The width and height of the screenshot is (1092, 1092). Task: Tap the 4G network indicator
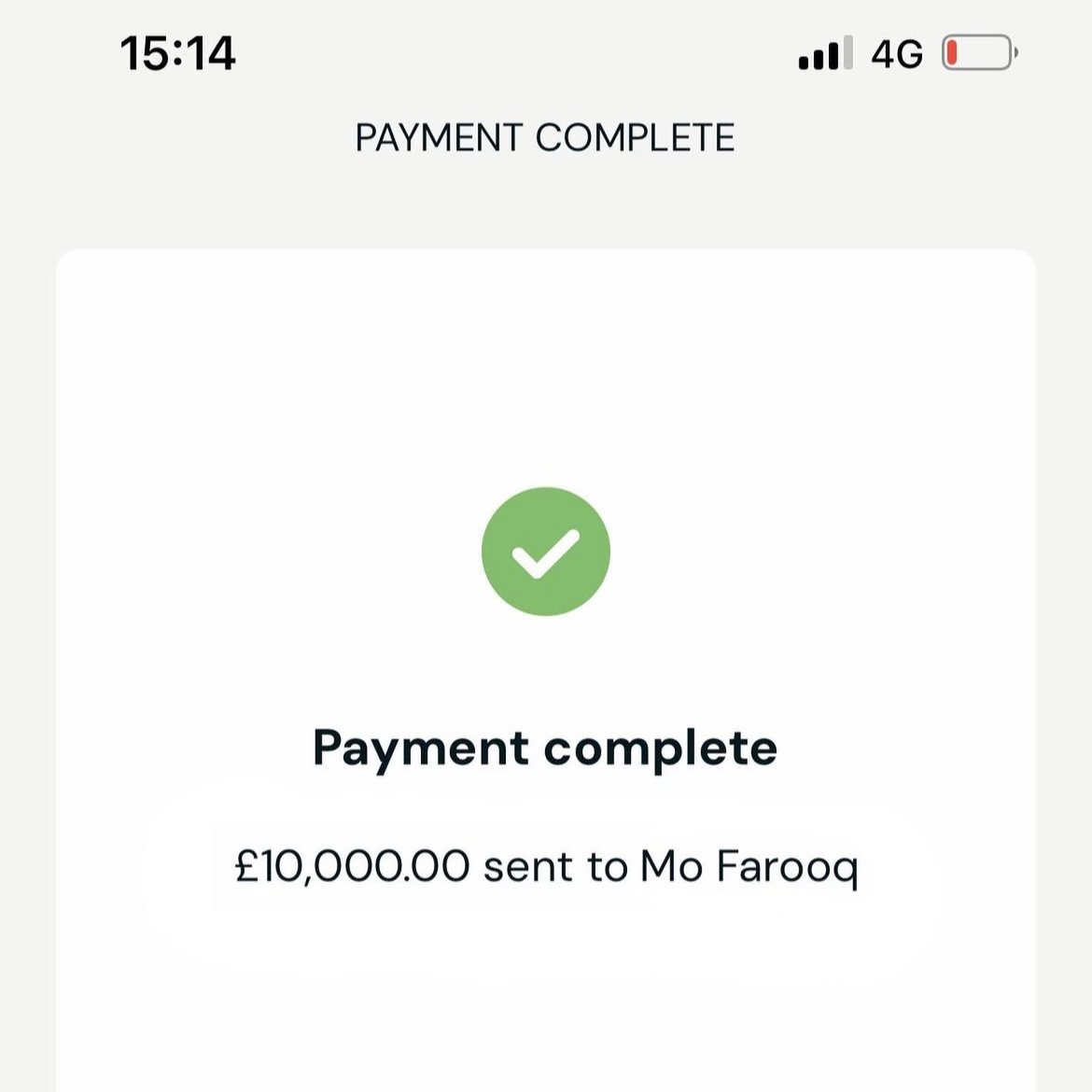(x=896, y=54)
